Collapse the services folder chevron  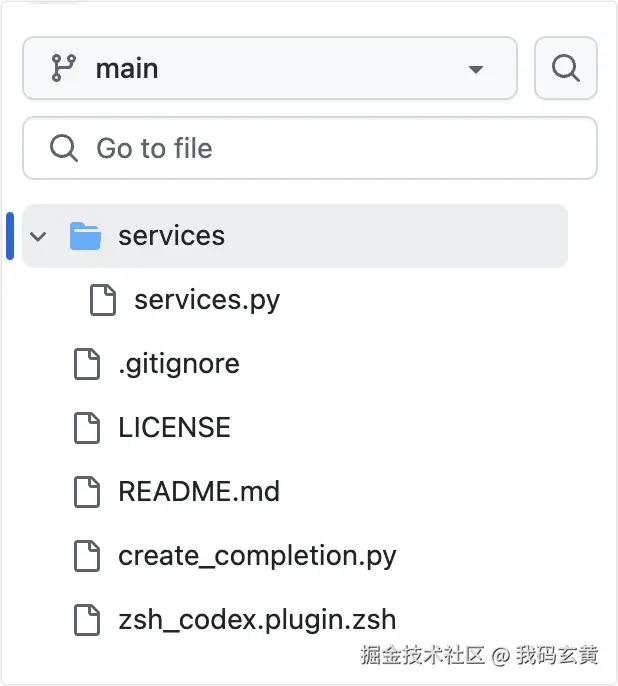click(39, 237)
